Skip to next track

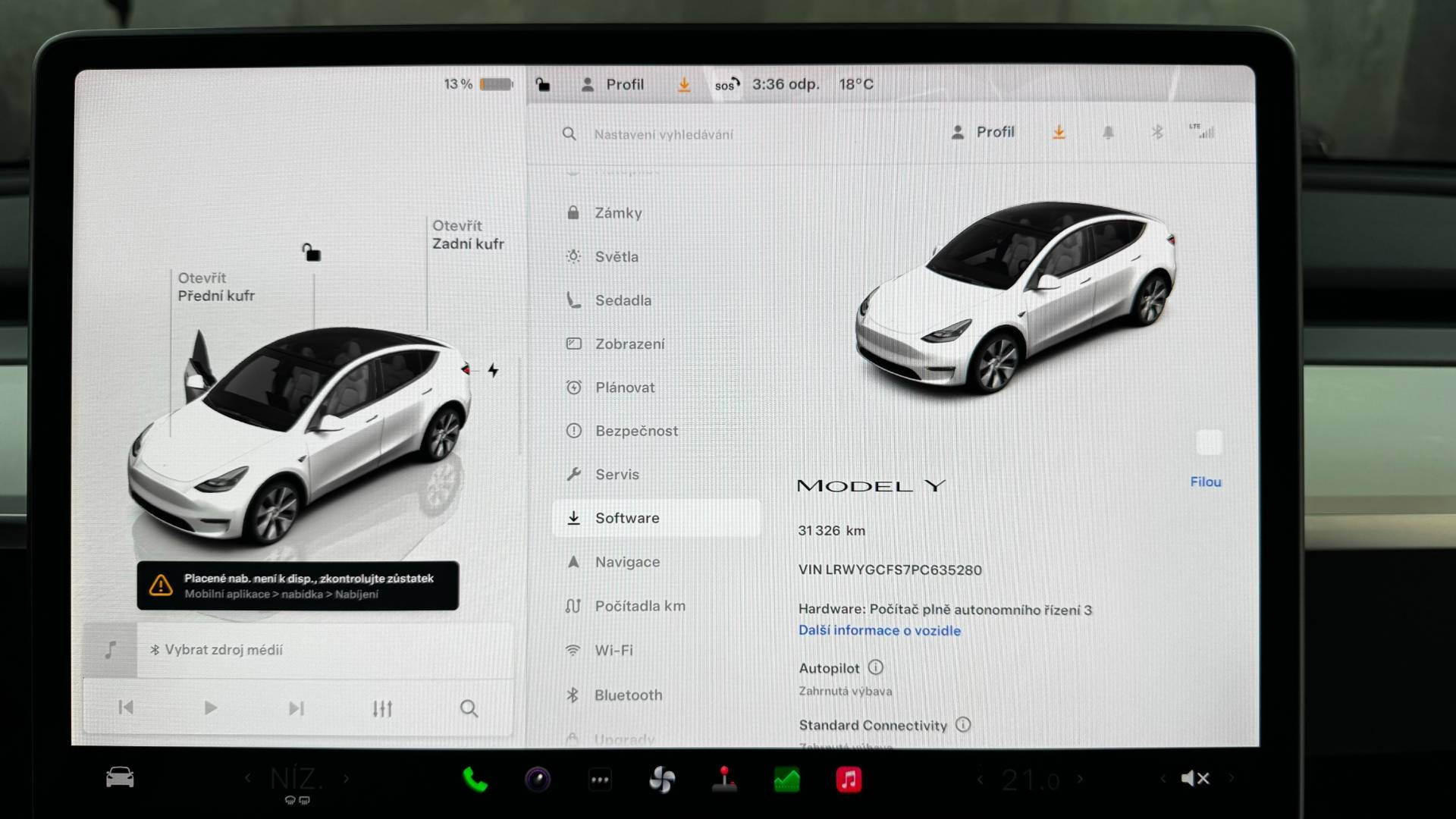coord(297,708)
